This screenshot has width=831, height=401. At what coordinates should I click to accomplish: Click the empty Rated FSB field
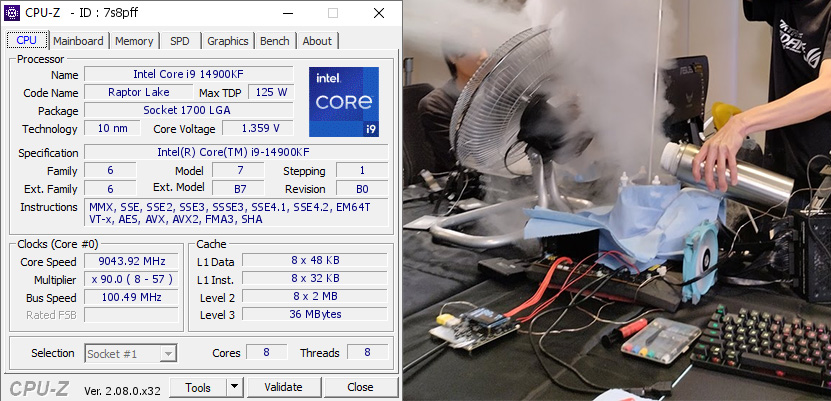tap(132, 315)
